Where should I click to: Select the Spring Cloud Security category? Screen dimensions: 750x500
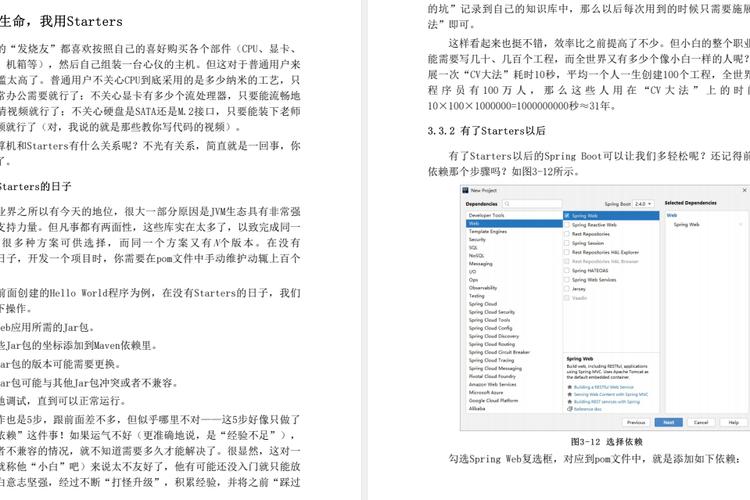492,312
